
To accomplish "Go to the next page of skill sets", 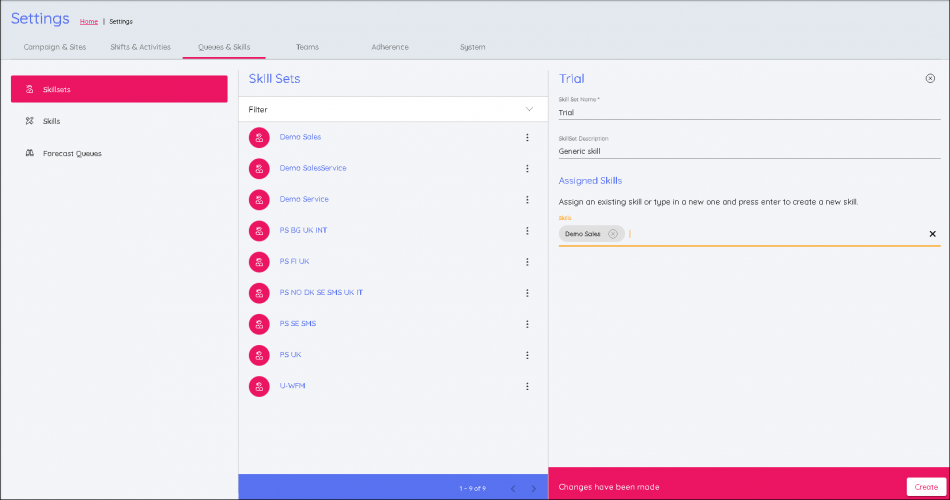I will click(x=534, y=488).
